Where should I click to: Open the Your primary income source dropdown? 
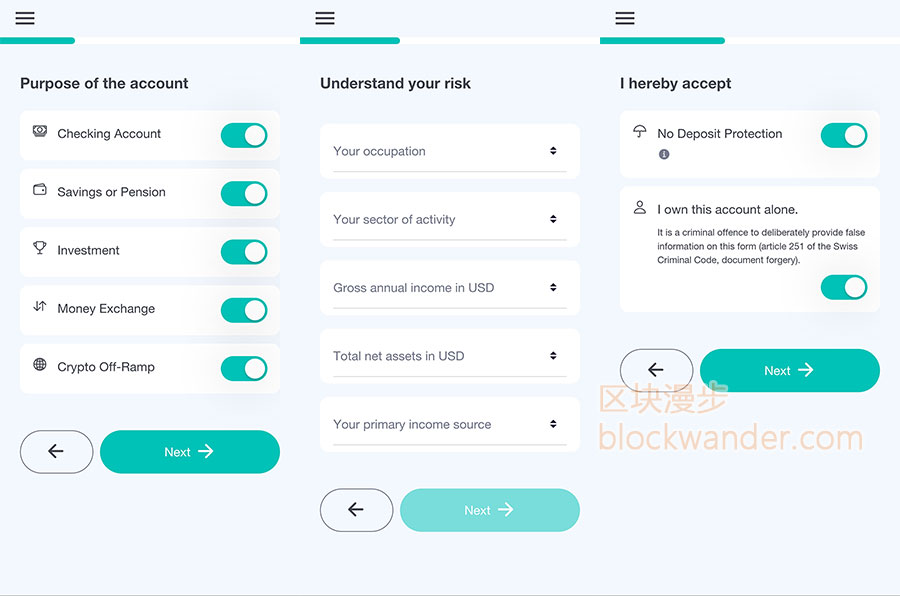coord(449,424)
